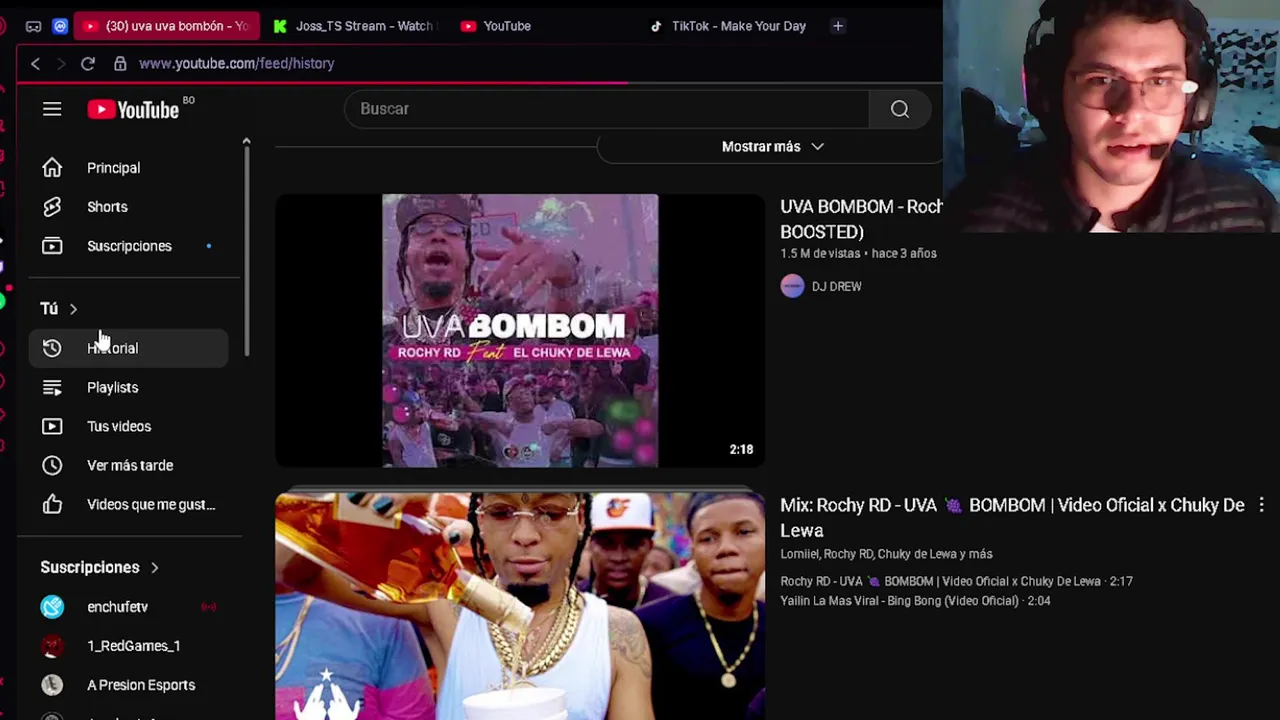Open Ver más tarde list
The image size is (1280, 720).
pyautogui.click(x=128, y=465)
